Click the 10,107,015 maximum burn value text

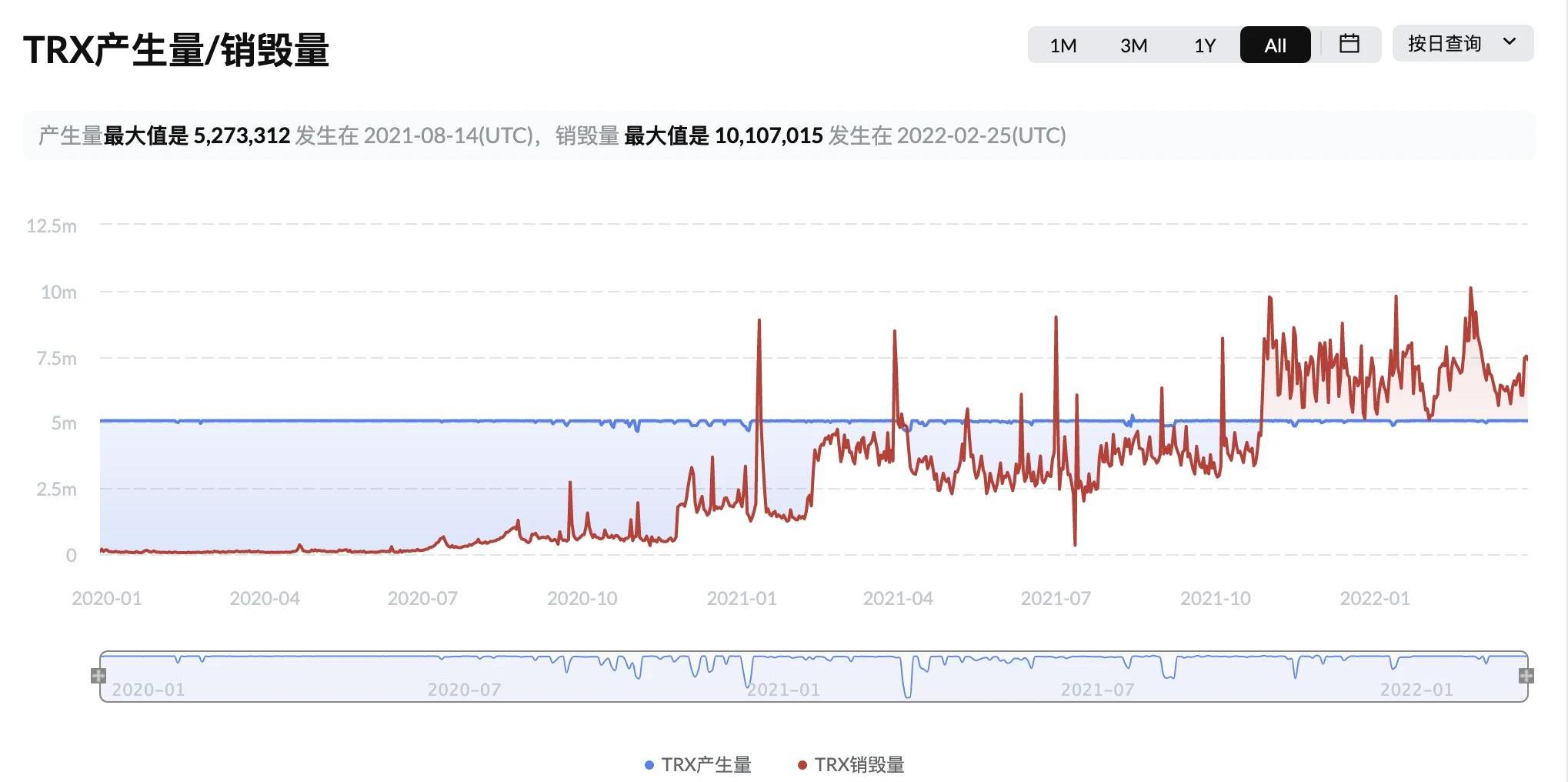(769, 136)
